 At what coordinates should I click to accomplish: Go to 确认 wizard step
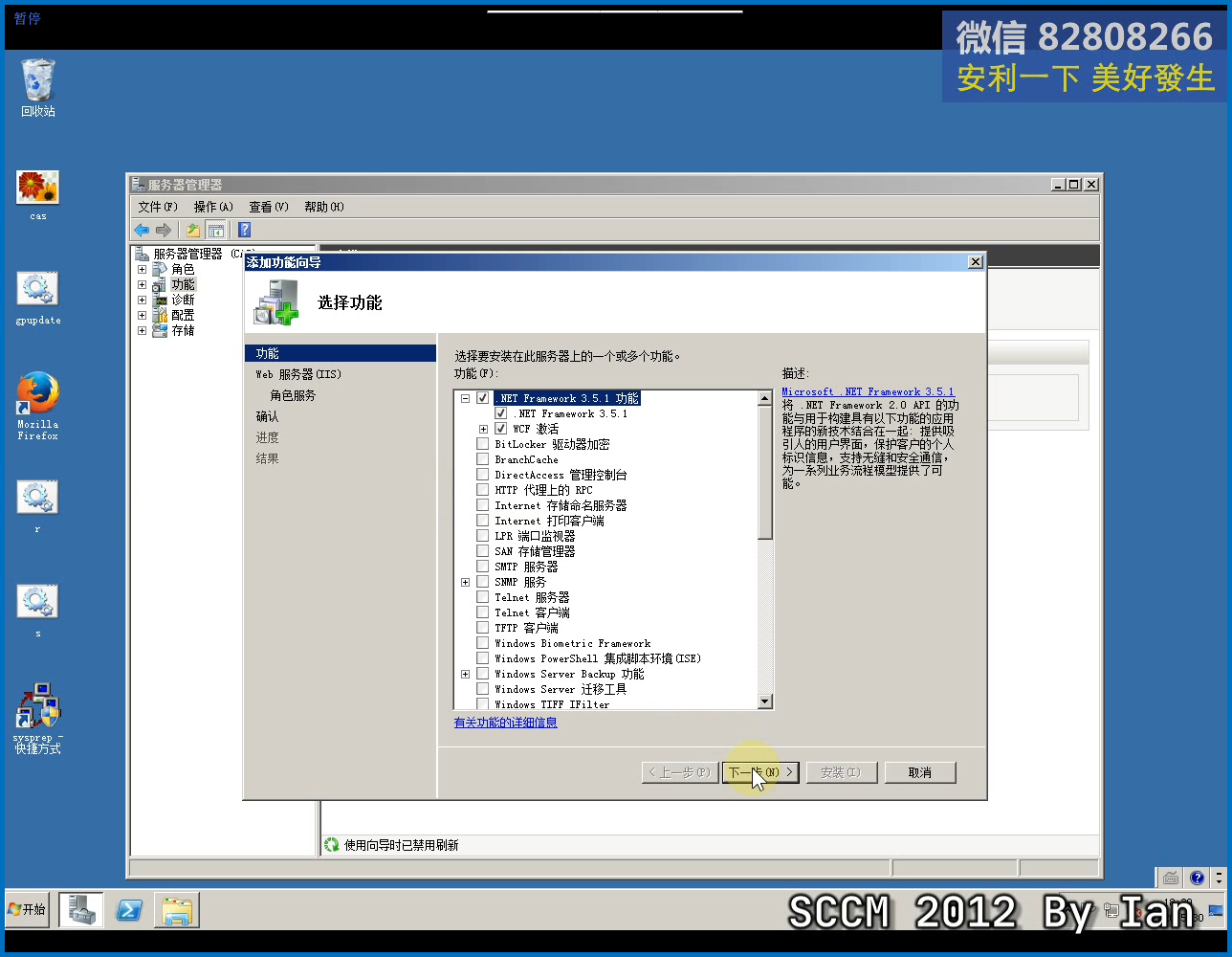267,416
